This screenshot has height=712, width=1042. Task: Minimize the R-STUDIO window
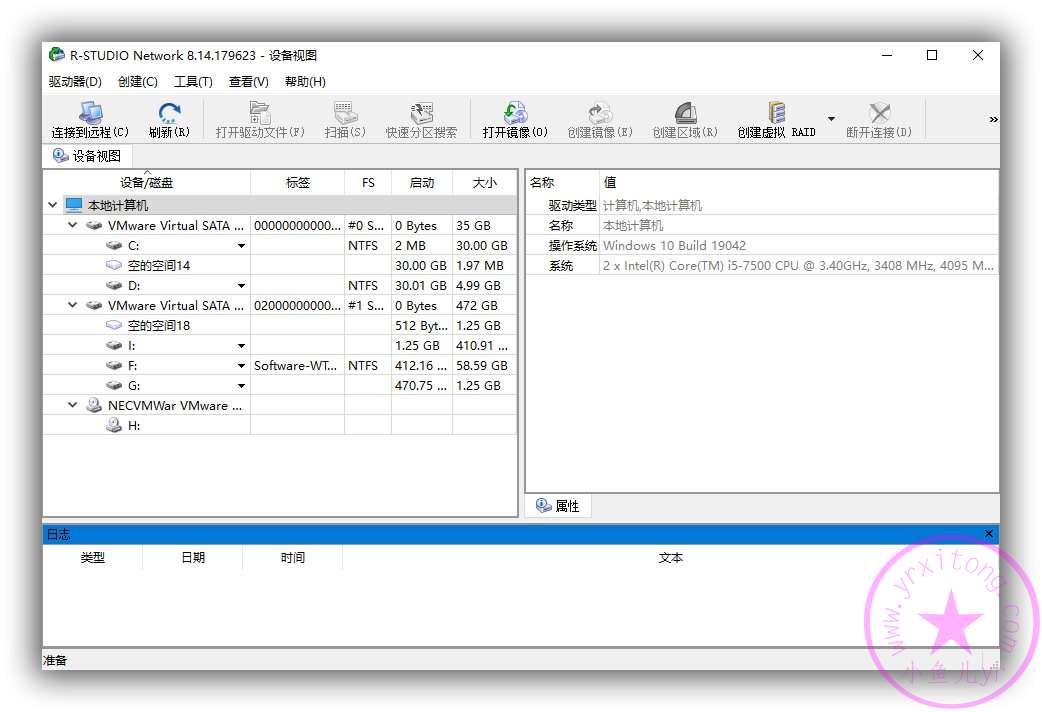click(x=886, y=55)
